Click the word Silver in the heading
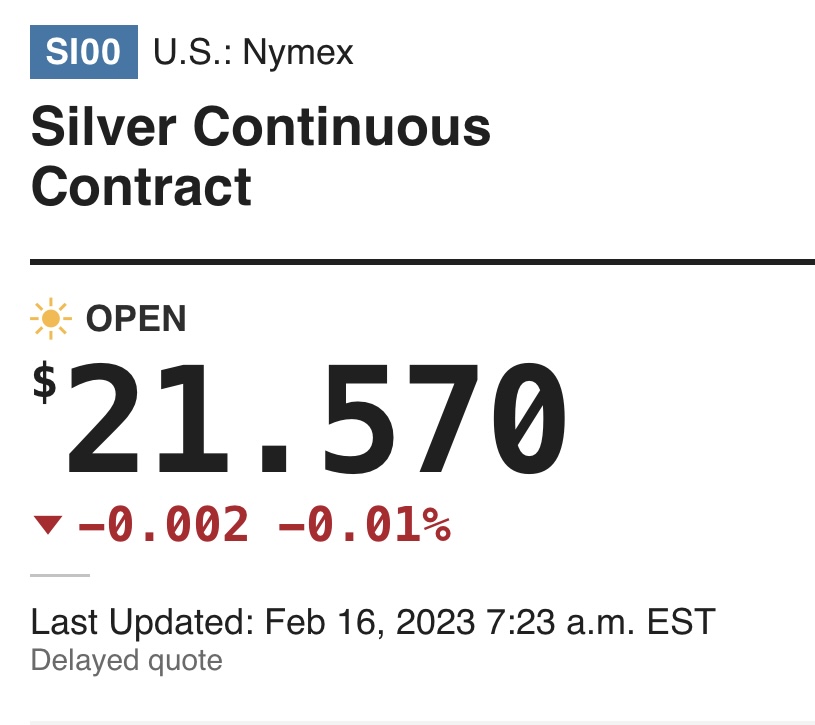 pos(104,128)
